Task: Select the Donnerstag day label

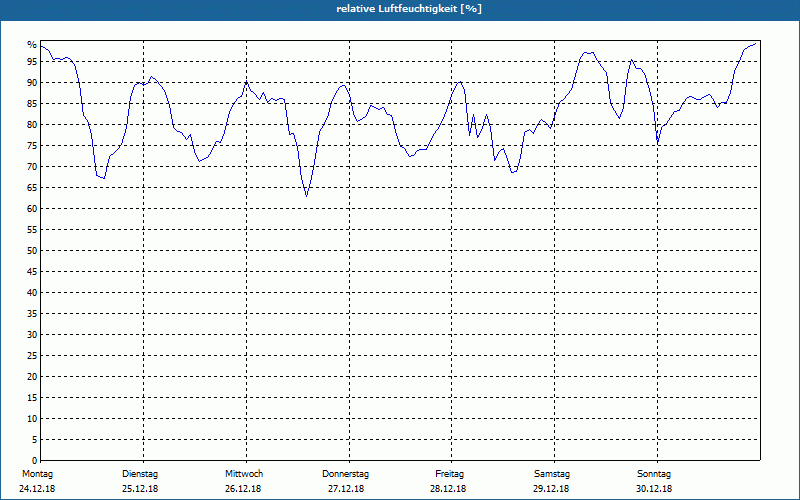Action: coord(345,474)
